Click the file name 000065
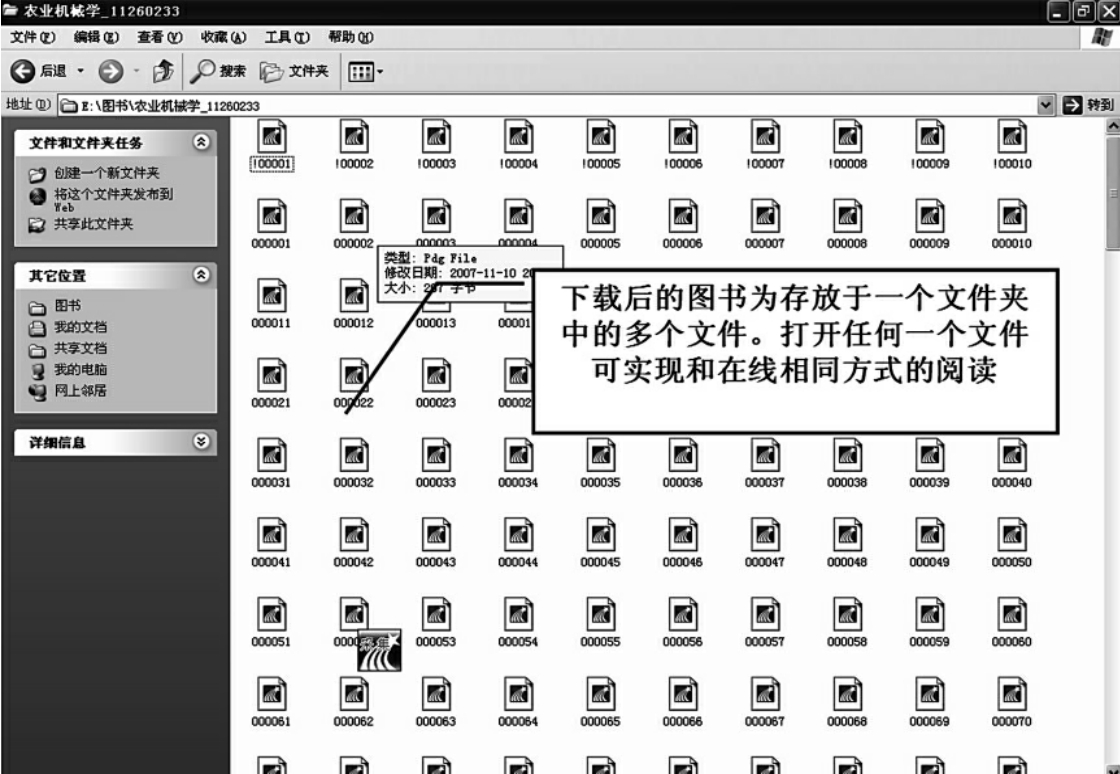This screenshot has width=1120, height=774. click(x=600, y=722)
